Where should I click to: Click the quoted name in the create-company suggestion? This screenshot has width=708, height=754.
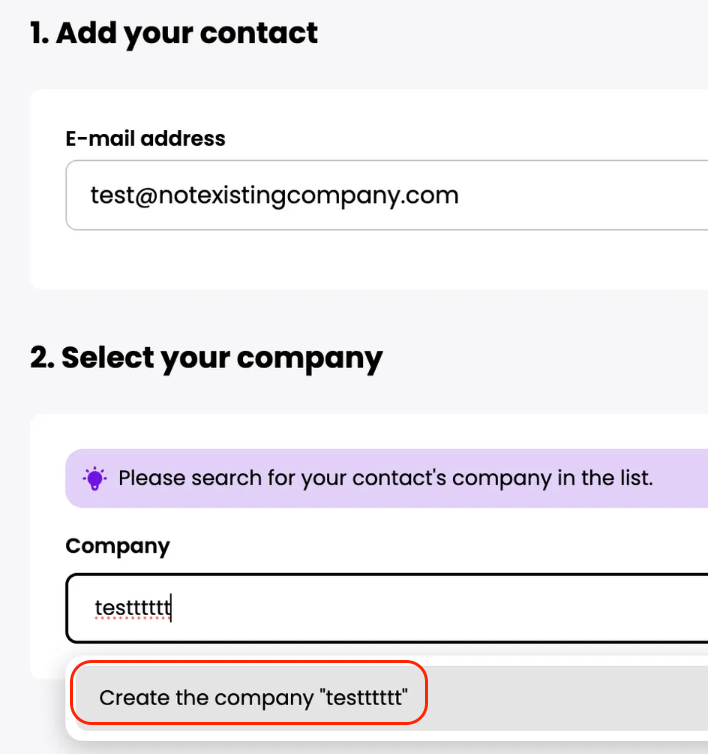[364, 697]
